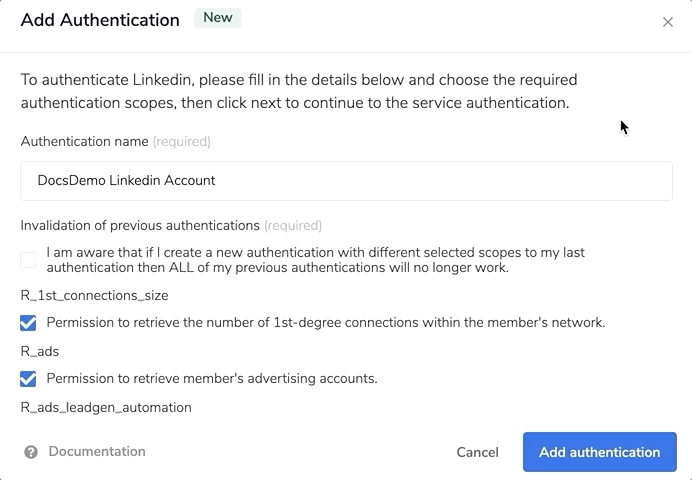
Task: Close the Add Authentication dialog
Action: [668, 22]
